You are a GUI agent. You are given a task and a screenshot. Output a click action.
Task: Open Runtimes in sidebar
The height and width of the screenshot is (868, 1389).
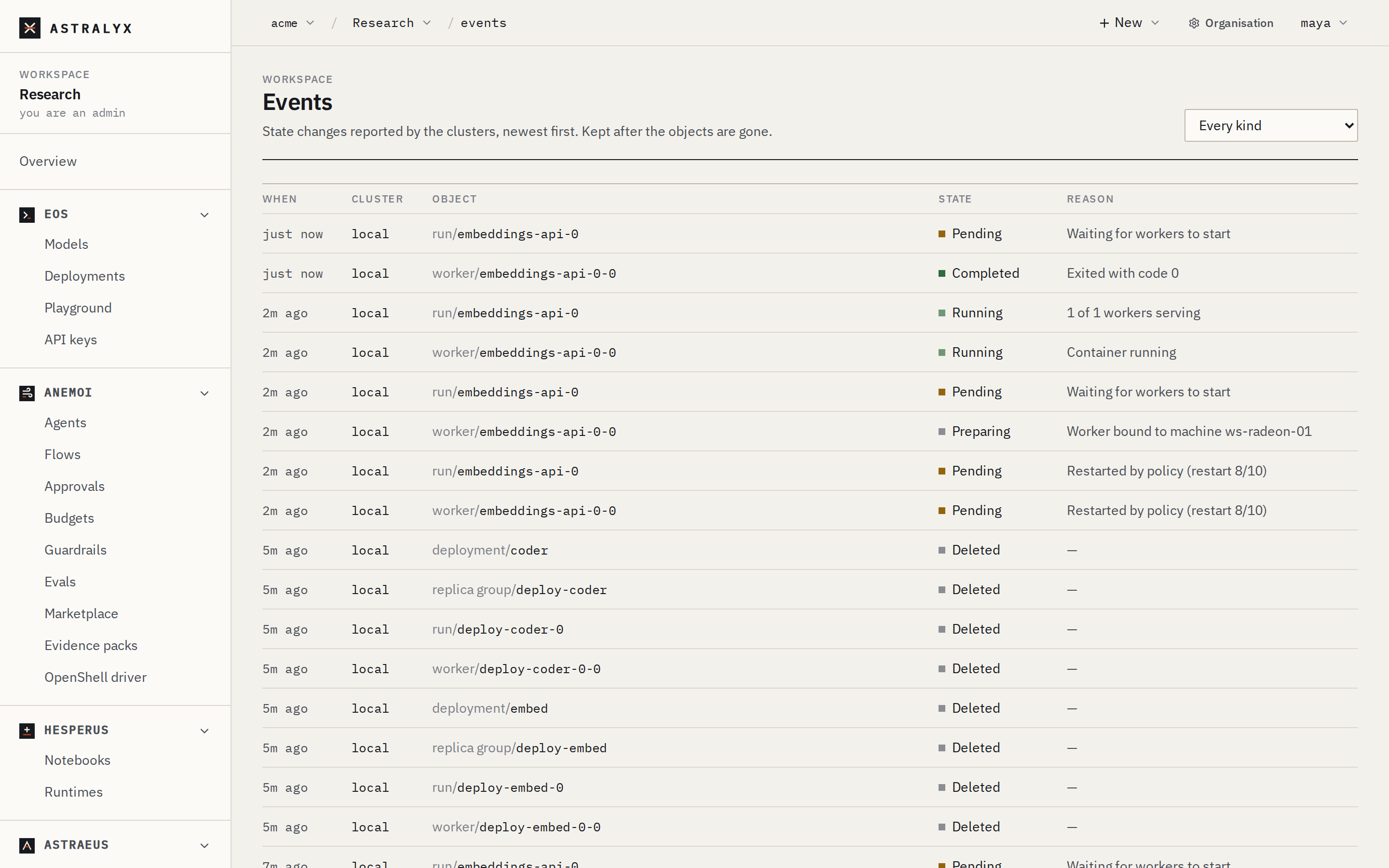pyautogui.click(x=73, y=792)
